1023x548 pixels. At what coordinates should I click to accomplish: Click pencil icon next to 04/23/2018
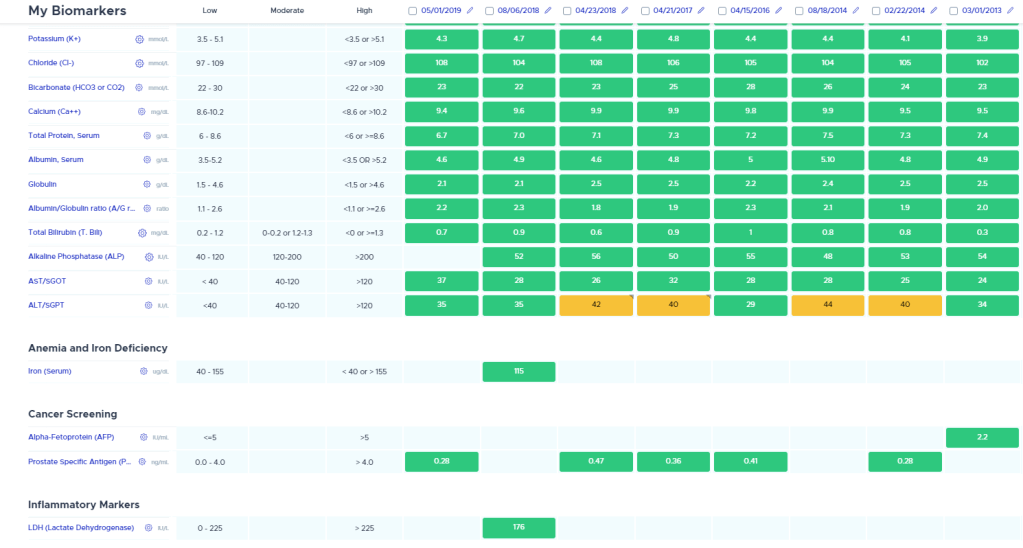pos(624,11)
